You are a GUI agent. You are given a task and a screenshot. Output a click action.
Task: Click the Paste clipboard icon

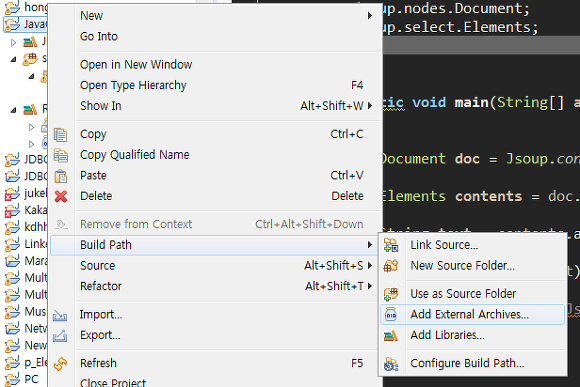coord(61,175)
